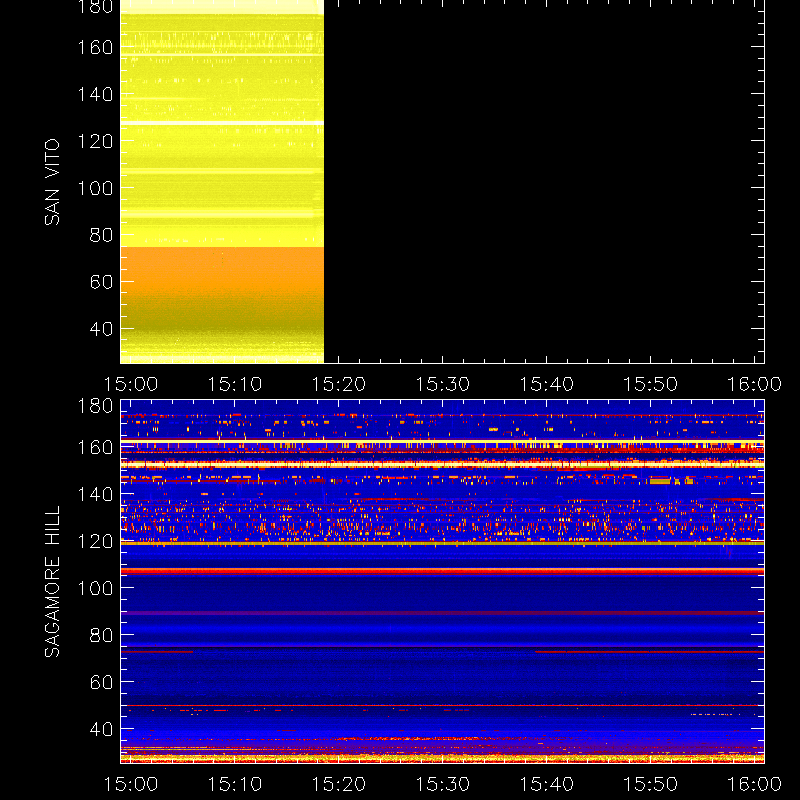Pick the 15:50 time label under San Vito plot
The image size is (800, 800).
pyautogui.click(x=651, y=384)
